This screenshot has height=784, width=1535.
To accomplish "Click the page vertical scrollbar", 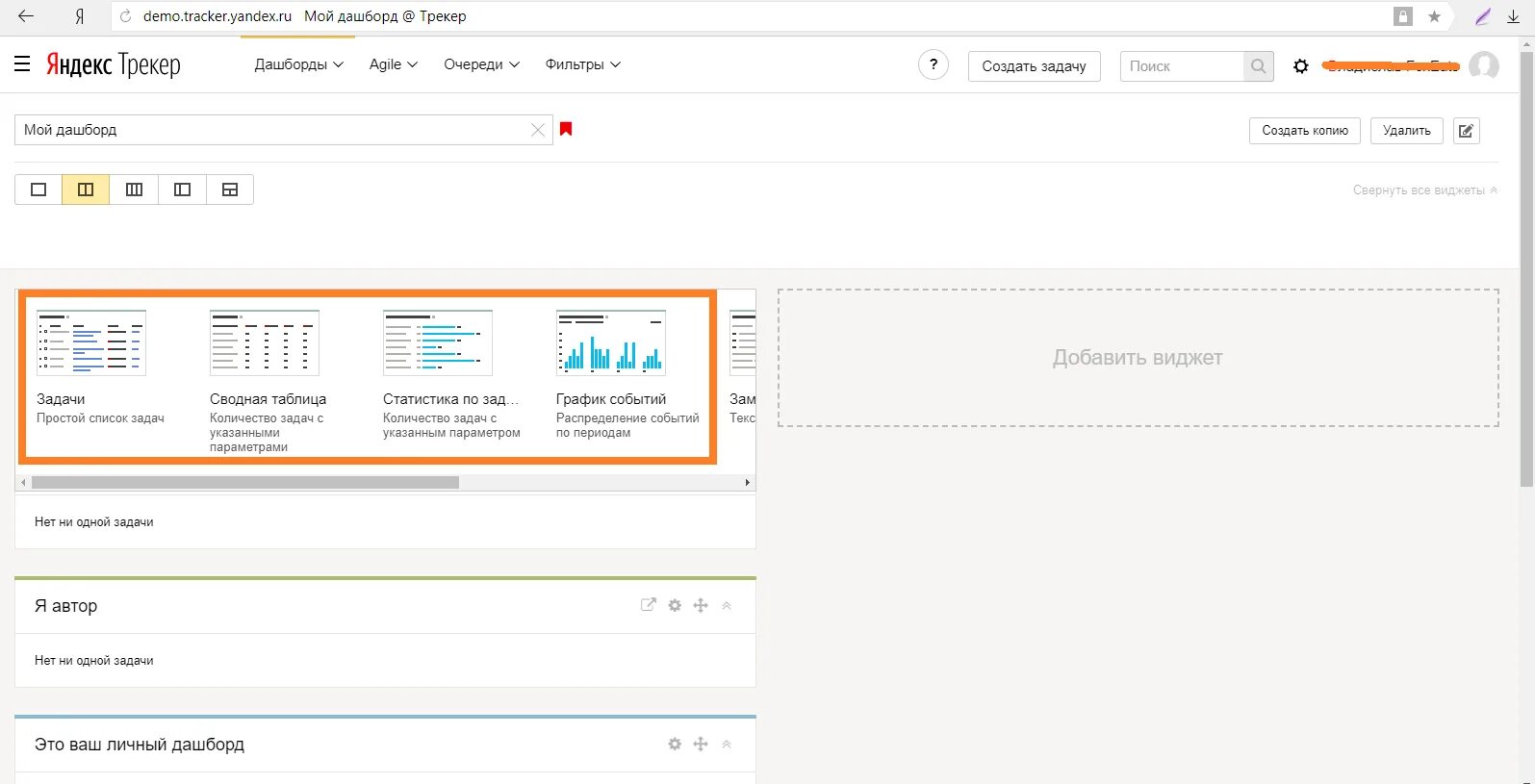I will [x=1527, y=269].
